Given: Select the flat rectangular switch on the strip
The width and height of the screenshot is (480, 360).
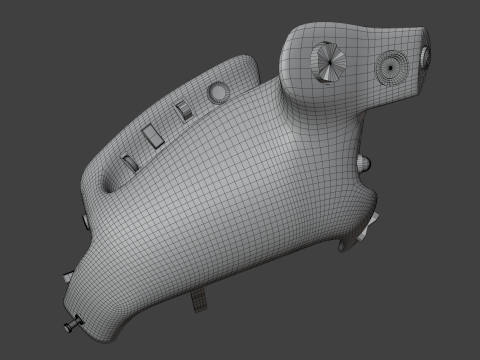Looking at the screenshot, I should (153, 136).
